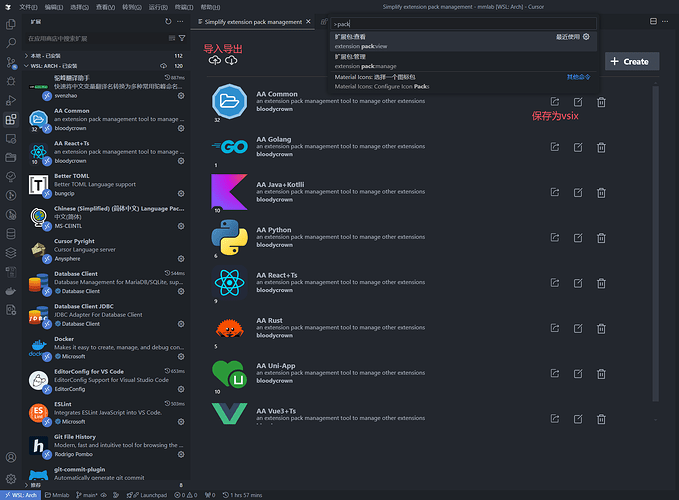Open the Database cylinder view in activity bar

(x=11, y=234)
